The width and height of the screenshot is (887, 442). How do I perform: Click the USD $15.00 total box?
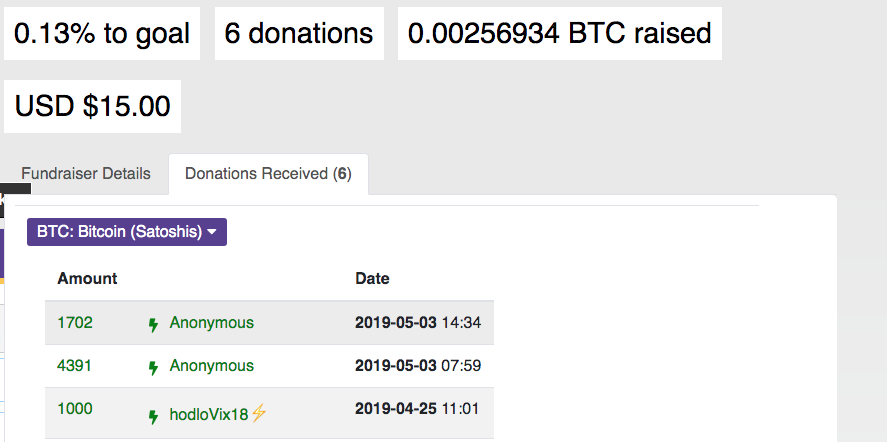pos(92,106)
